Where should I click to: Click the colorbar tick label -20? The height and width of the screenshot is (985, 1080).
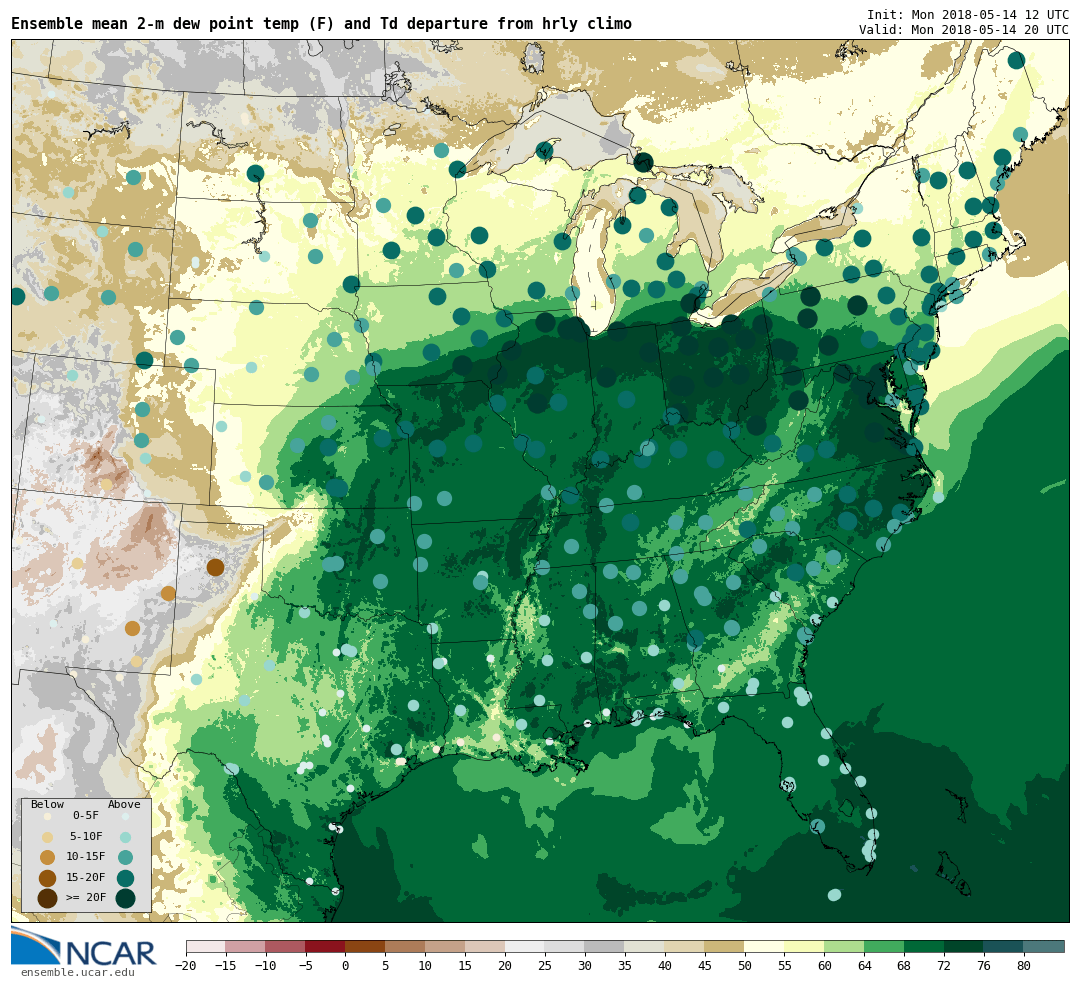tap(185, 966)
